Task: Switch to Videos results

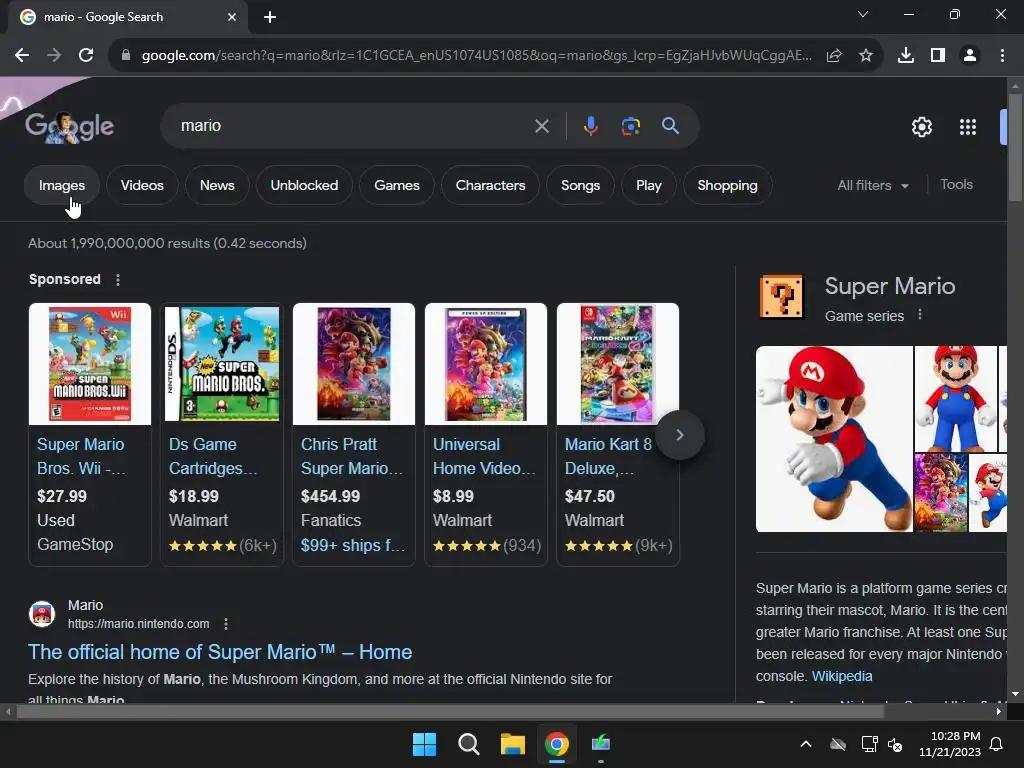Action: 142,185
